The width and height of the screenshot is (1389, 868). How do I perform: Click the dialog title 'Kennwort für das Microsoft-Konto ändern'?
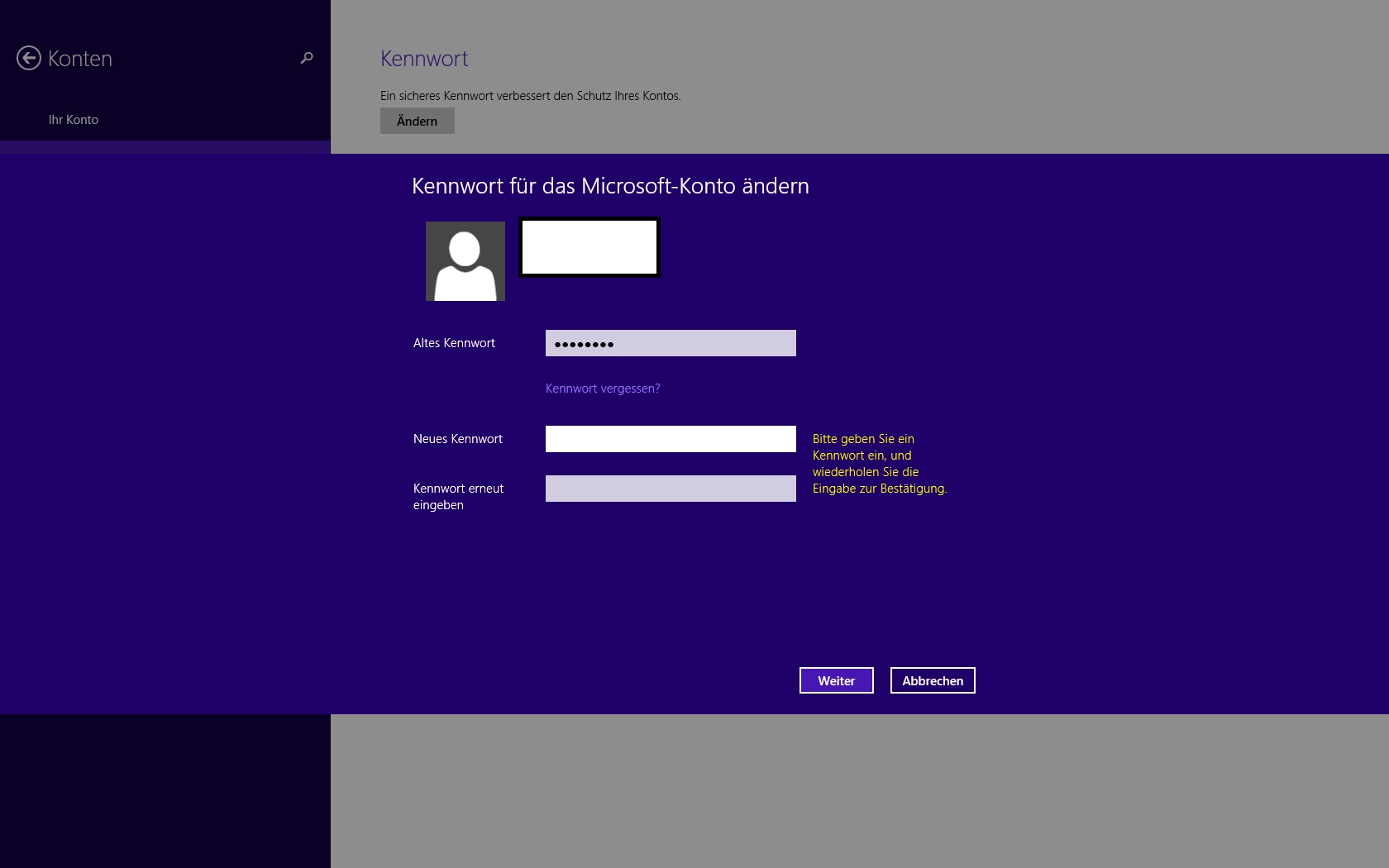610,186
